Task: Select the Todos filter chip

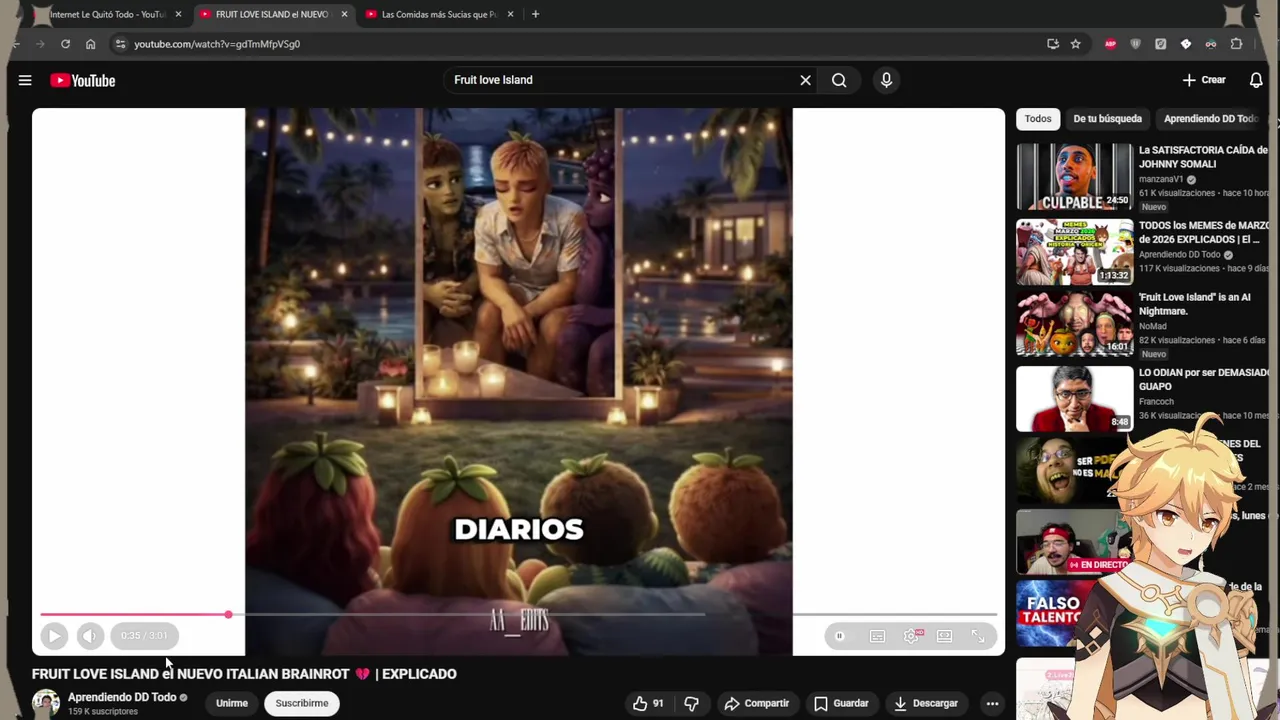Action: coord(1038,119)
